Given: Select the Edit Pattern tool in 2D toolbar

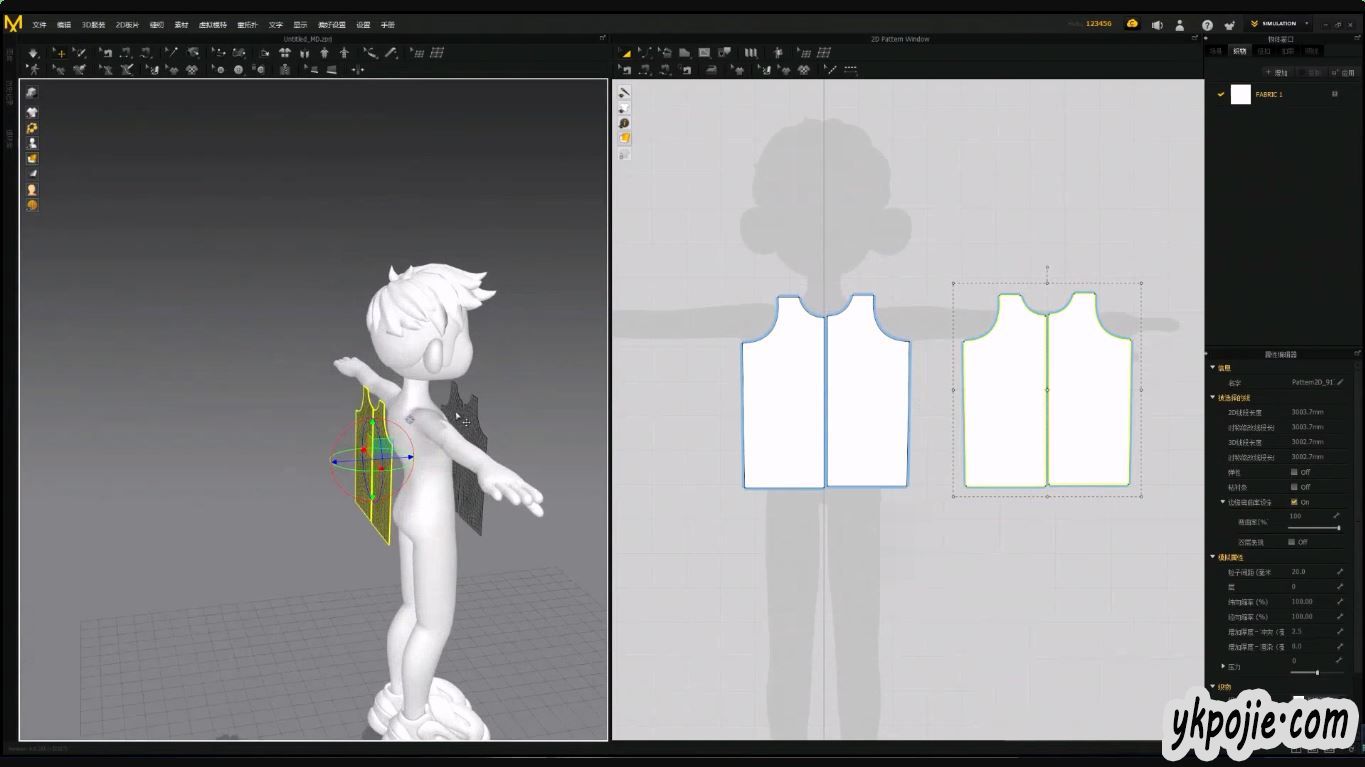Looking at the screenshot, I should coord(645,53).
